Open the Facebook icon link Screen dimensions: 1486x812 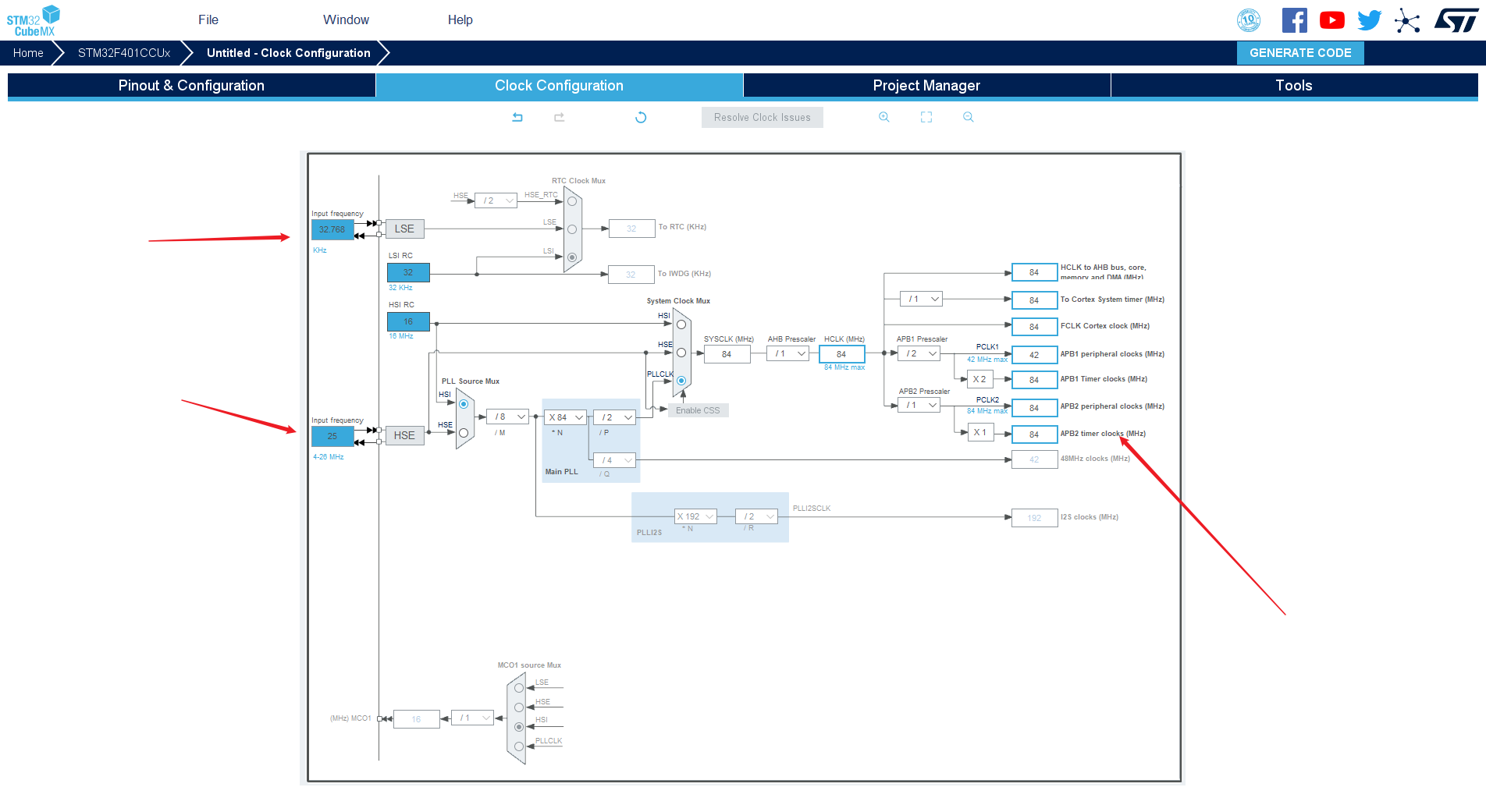[x=1294, y=20]
